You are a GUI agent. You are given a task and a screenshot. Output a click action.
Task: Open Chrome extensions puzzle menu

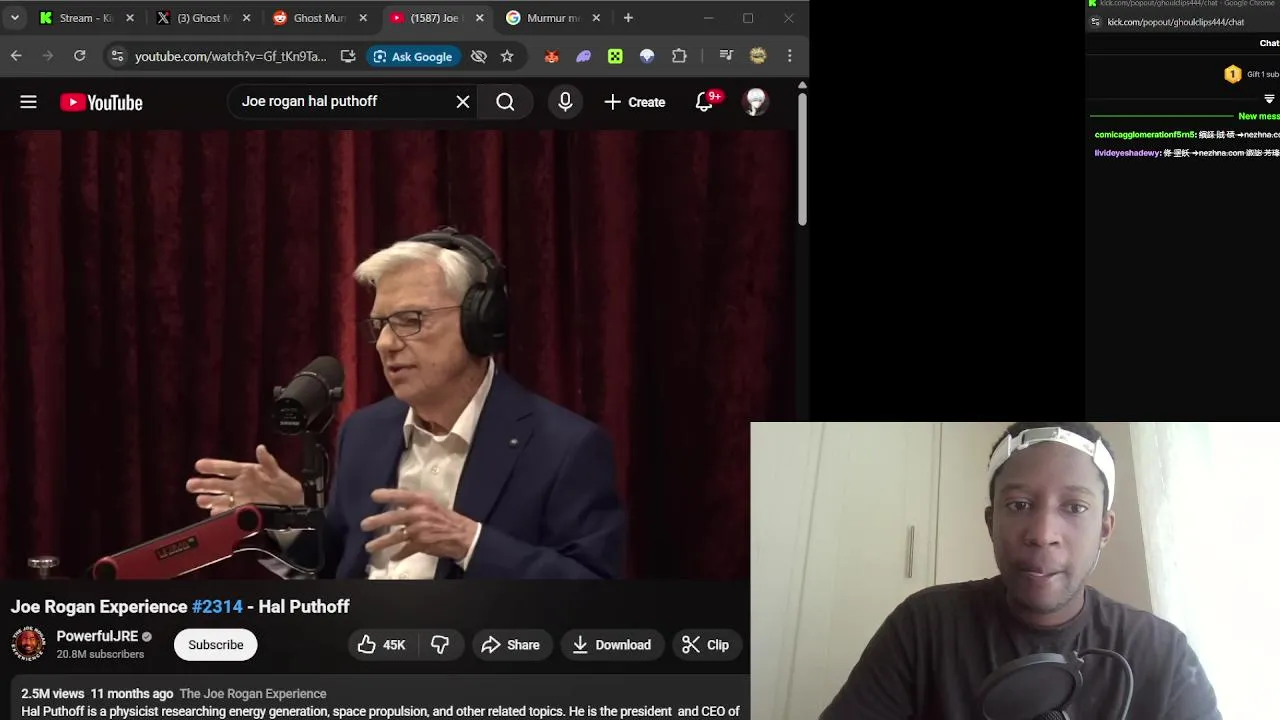tap(680, 56)
